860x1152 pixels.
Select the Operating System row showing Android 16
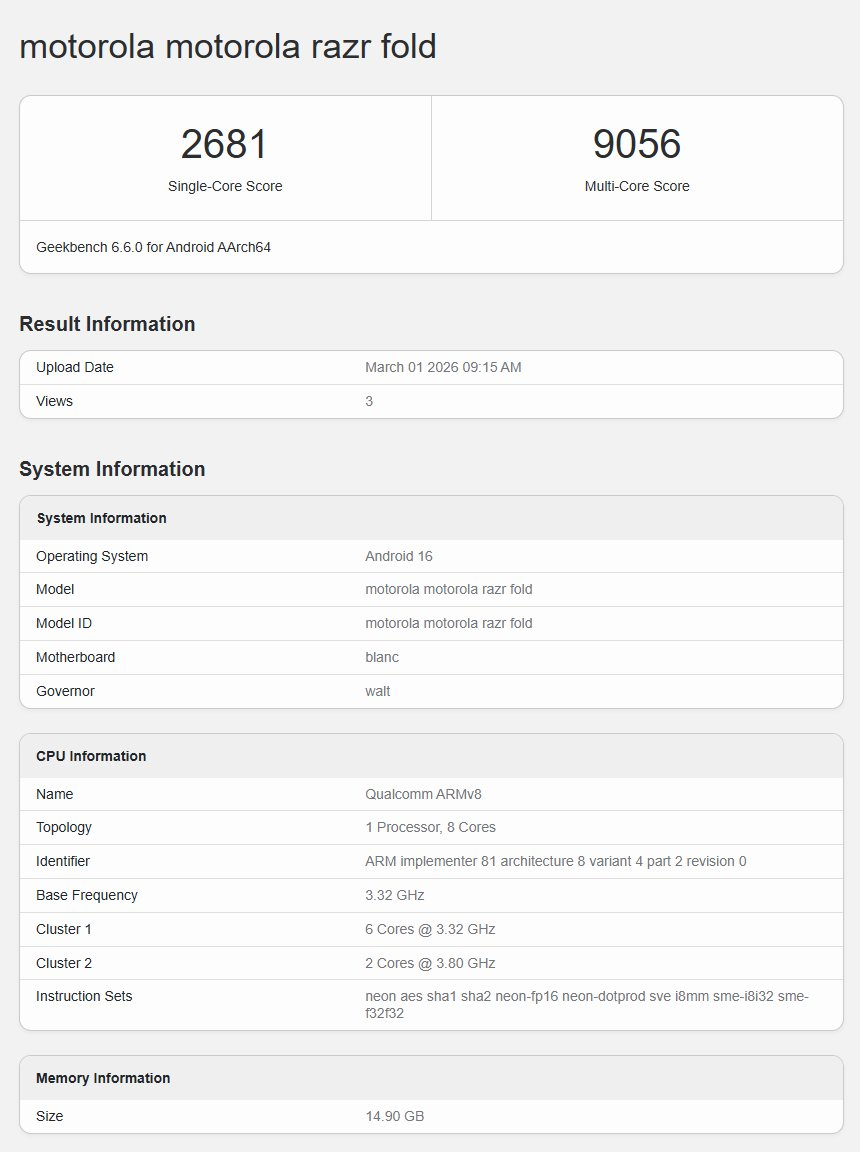(398, 555)
